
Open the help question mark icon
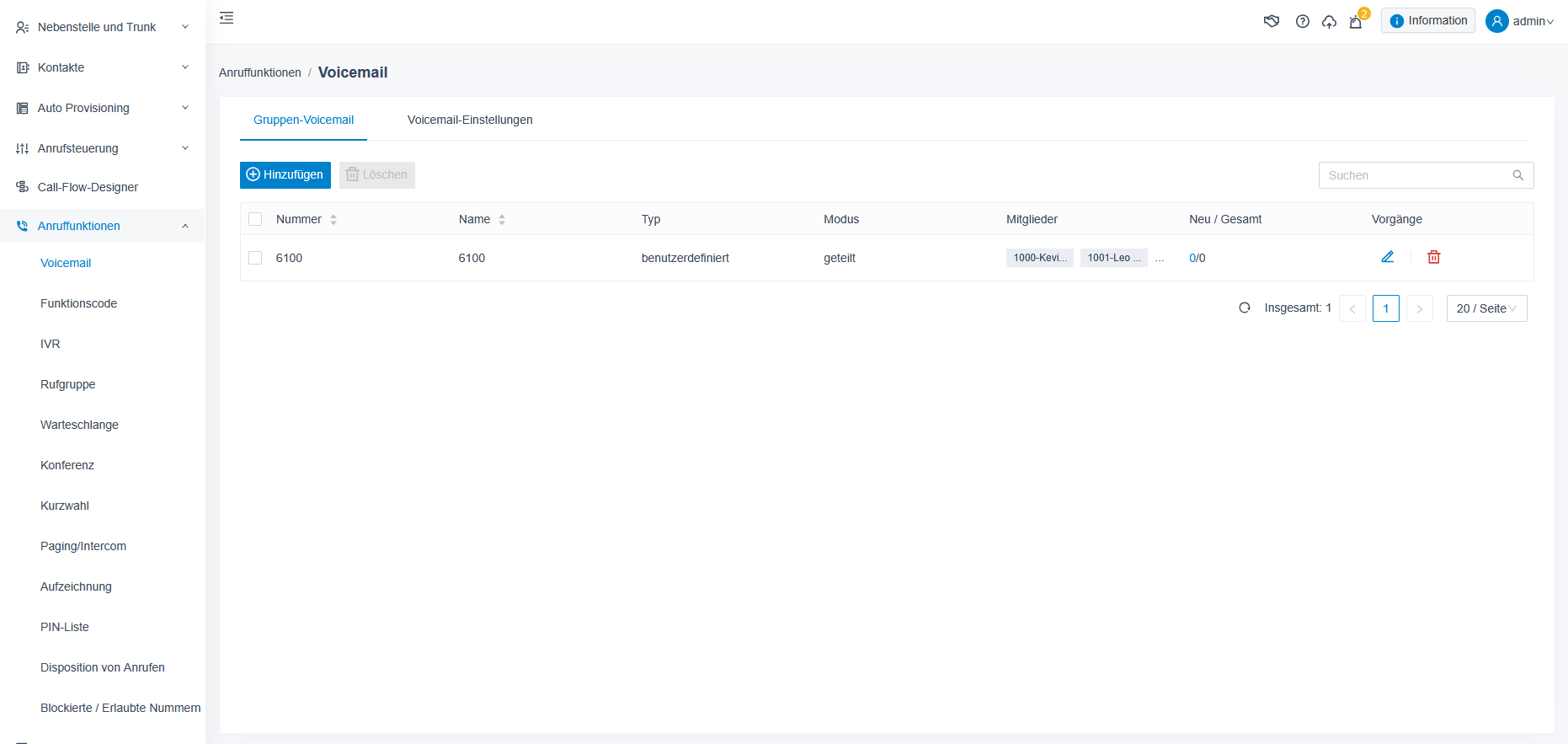coord(1303,21)
